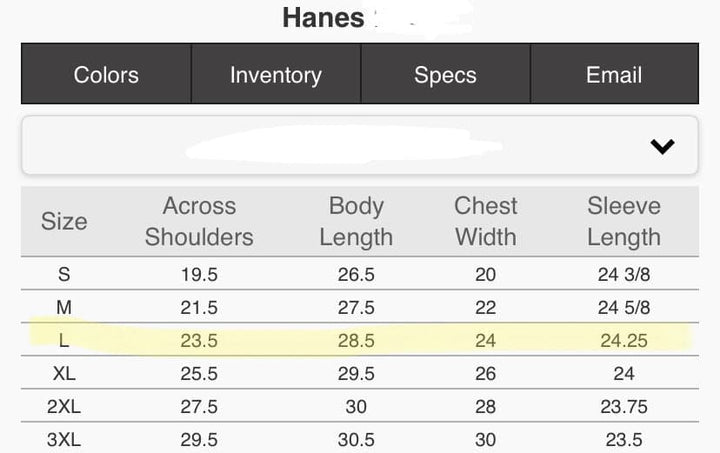720x453 pixels.
Task: Open the Email tab
Action: coord(614,74)
